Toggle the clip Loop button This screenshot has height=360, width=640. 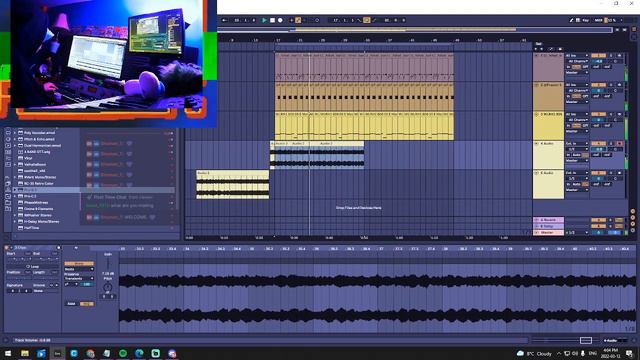[32, 267]
